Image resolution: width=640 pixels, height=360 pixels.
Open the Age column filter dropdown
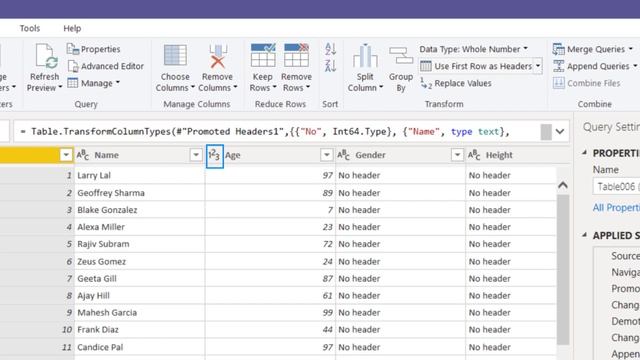327,155
